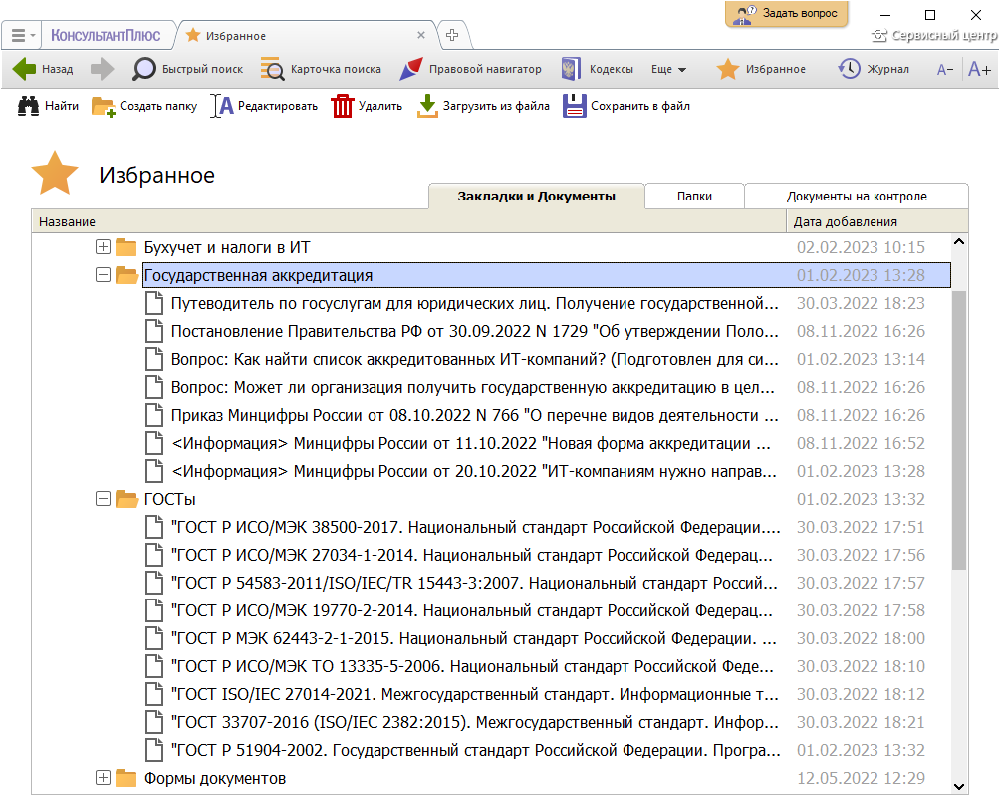Open the ГОСТ Р 51904-2002 document
1000x800 pixels.
474,750
